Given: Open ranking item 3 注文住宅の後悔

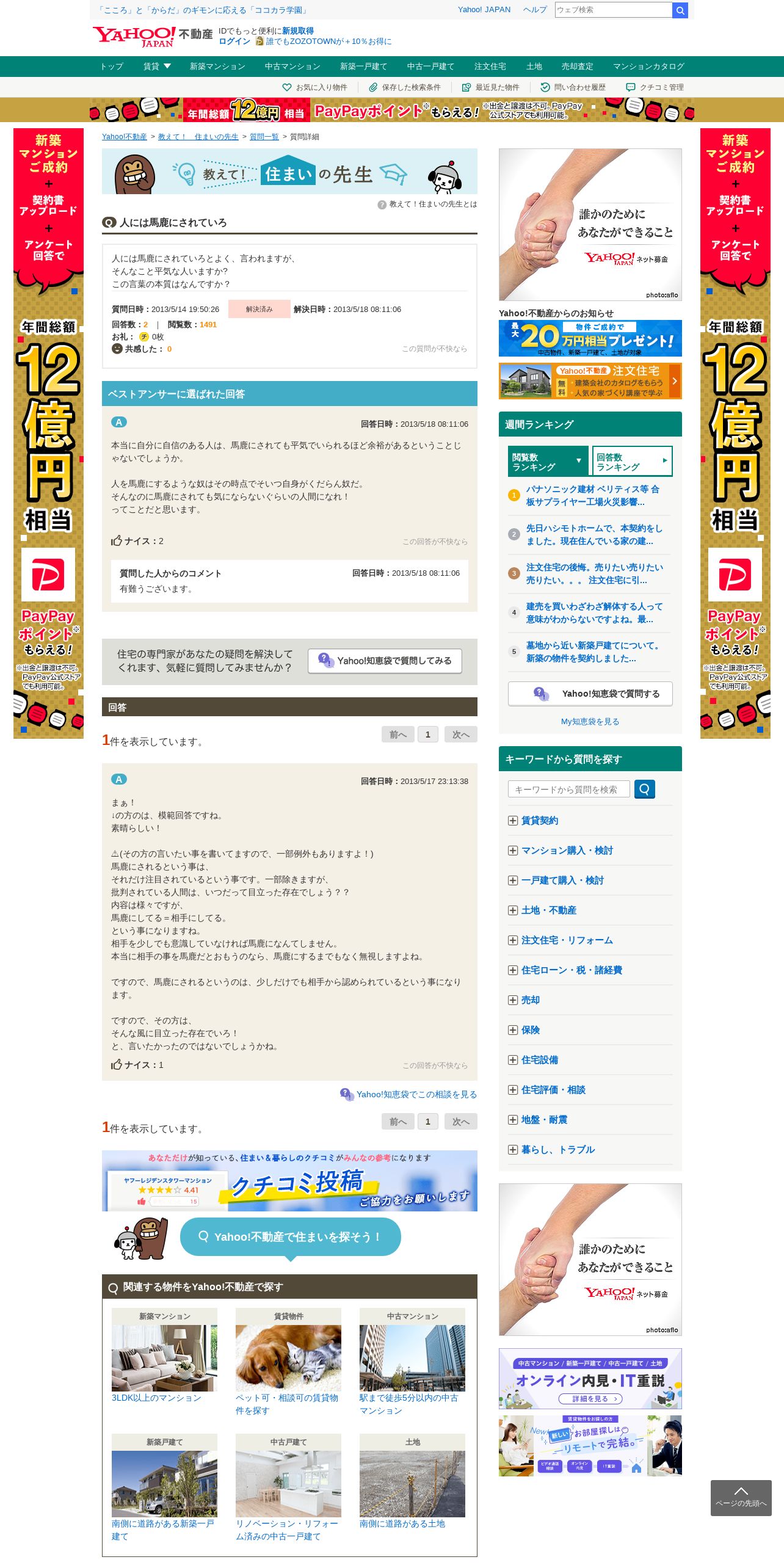Looking at the screenshot, I should (x=594, y=574).
